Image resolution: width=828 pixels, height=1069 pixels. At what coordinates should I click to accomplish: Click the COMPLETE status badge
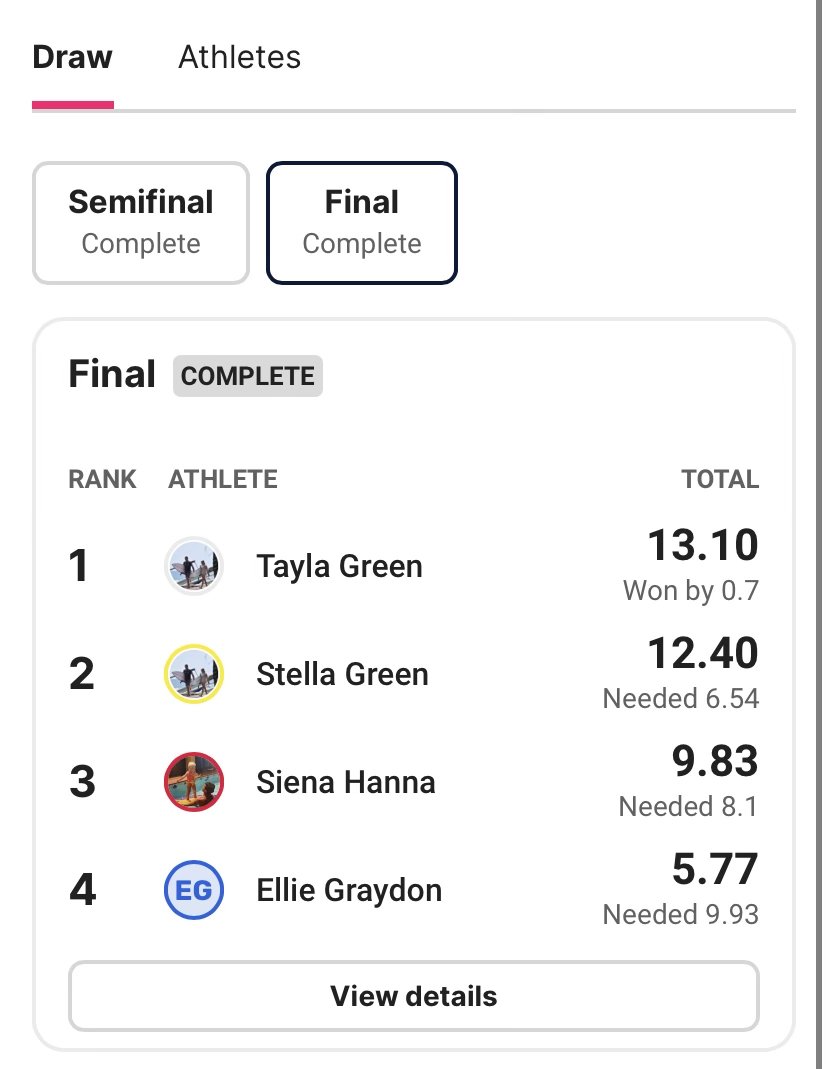248,376
